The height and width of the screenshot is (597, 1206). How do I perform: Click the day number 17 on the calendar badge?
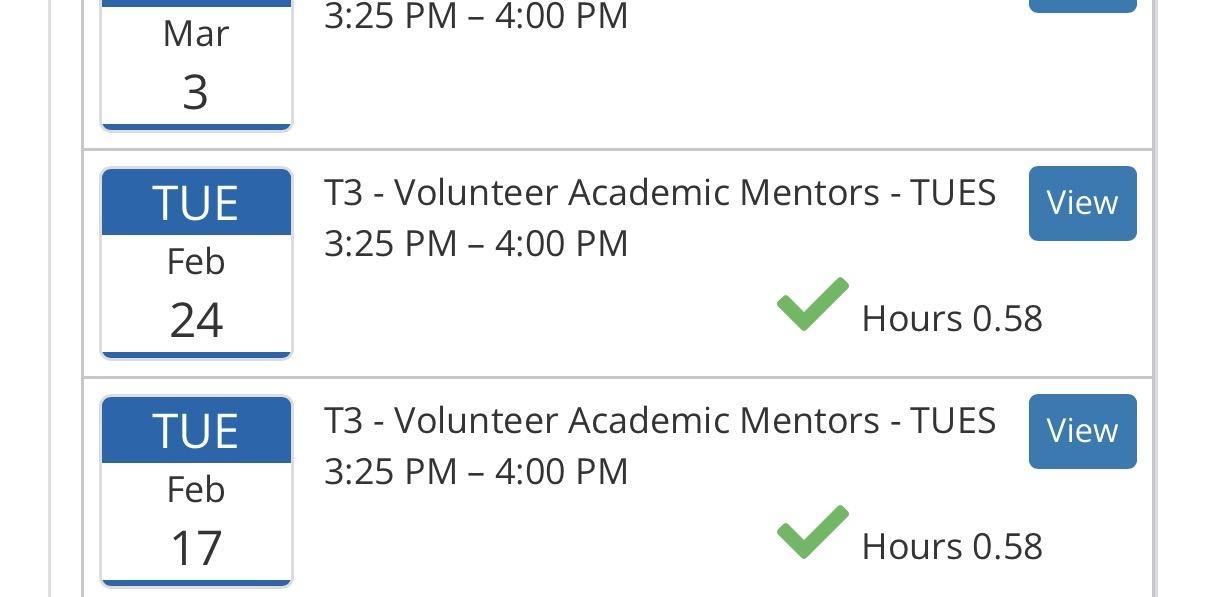196,548
